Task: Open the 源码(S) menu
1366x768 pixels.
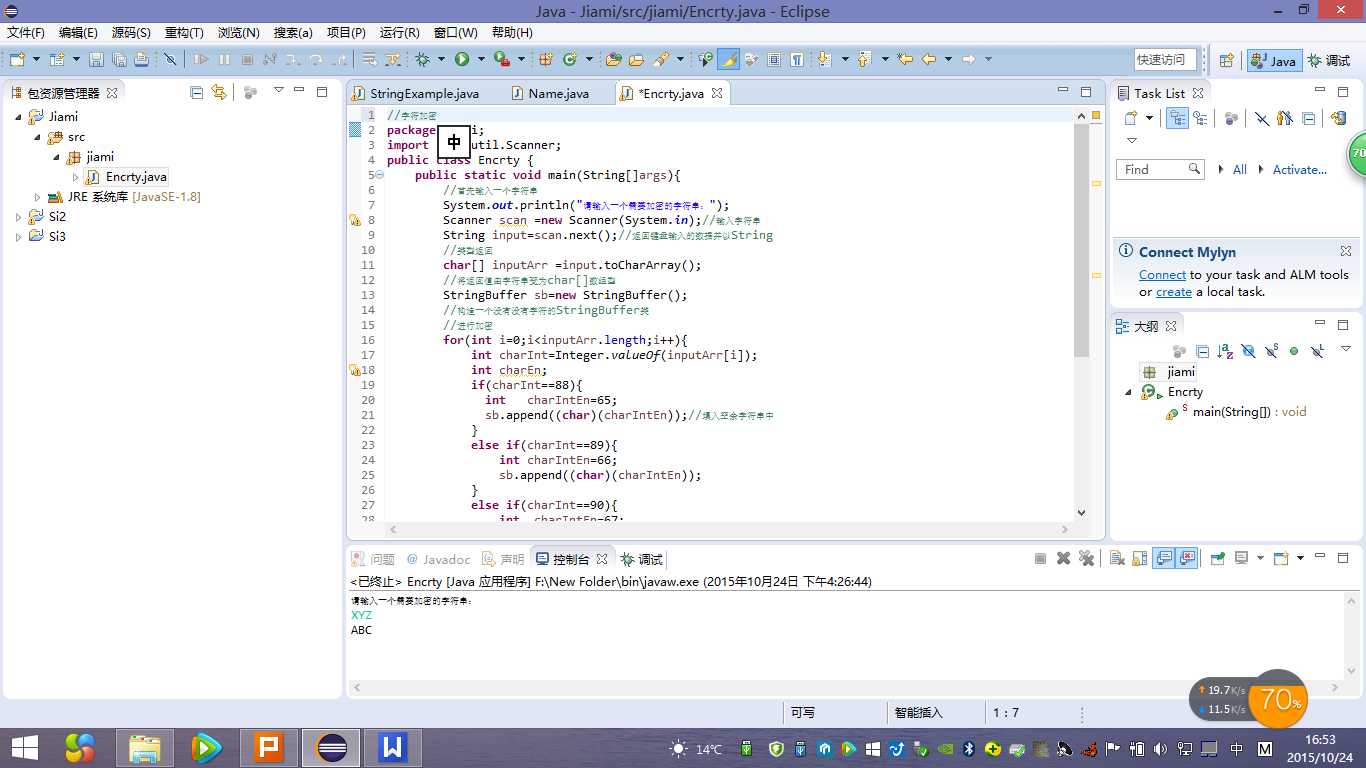Action: coord(131,33)
